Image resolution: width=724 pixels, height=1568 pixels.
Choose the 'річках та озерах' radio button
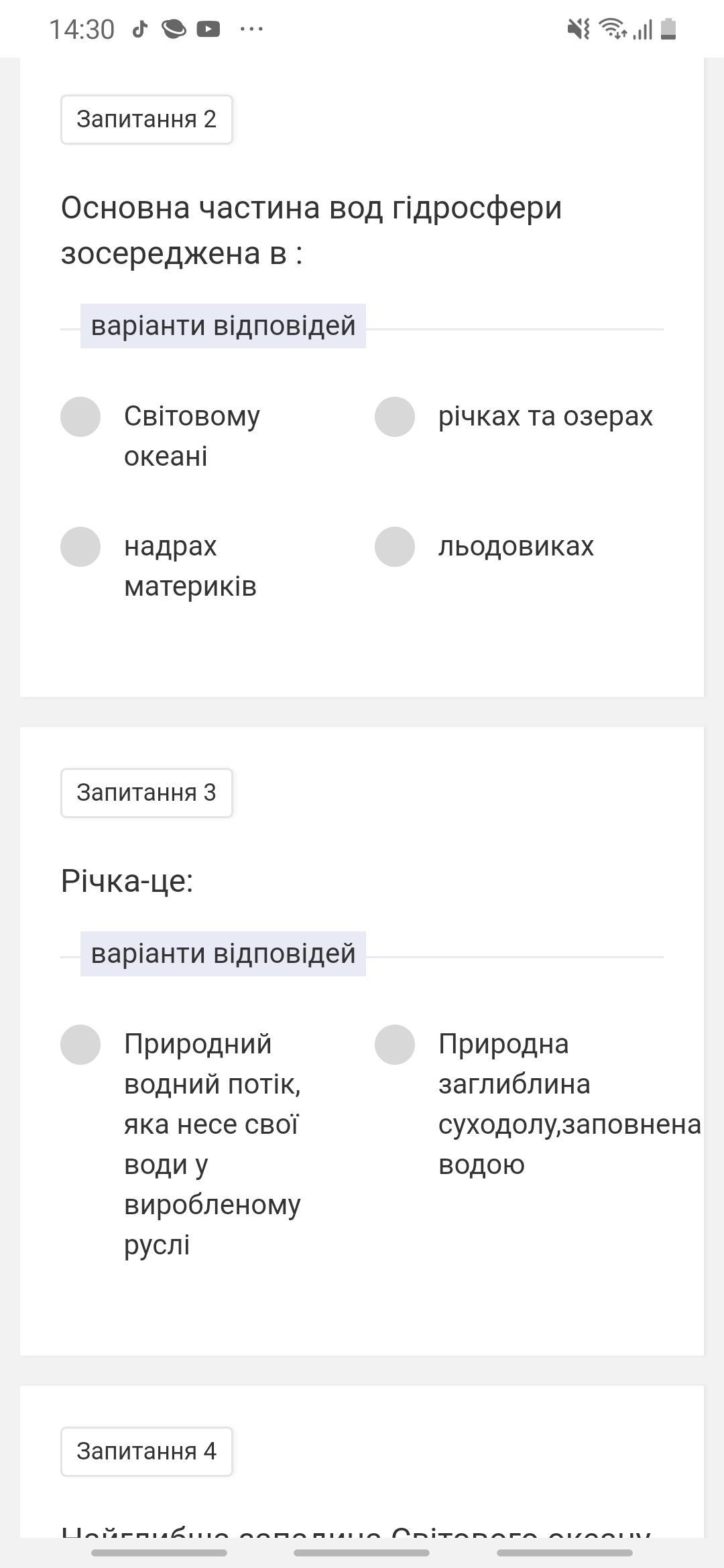click(x=395, y=417)
